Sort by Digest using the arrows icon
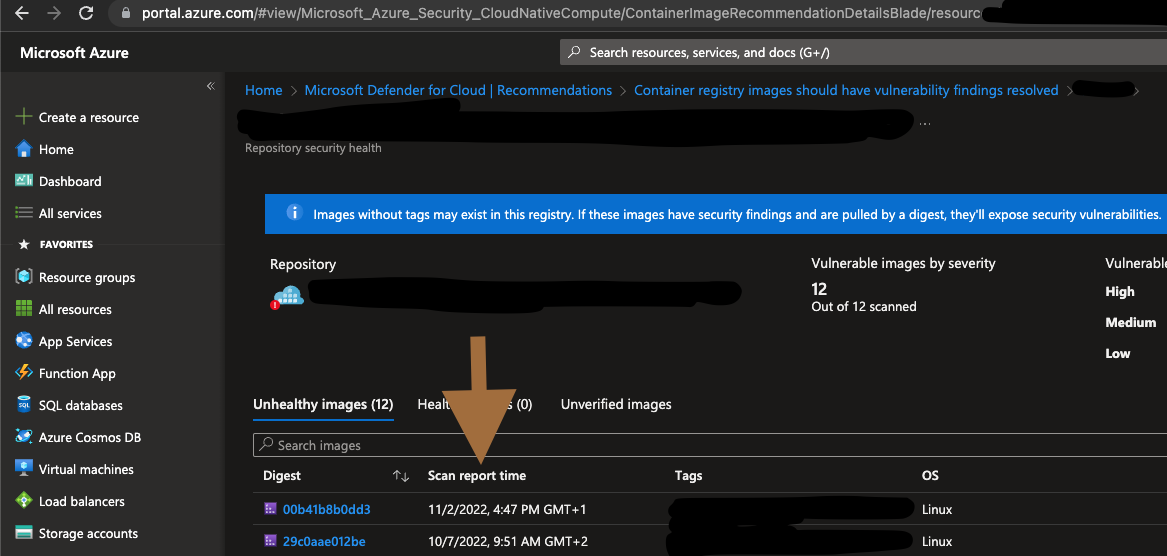 click(401, 476)
